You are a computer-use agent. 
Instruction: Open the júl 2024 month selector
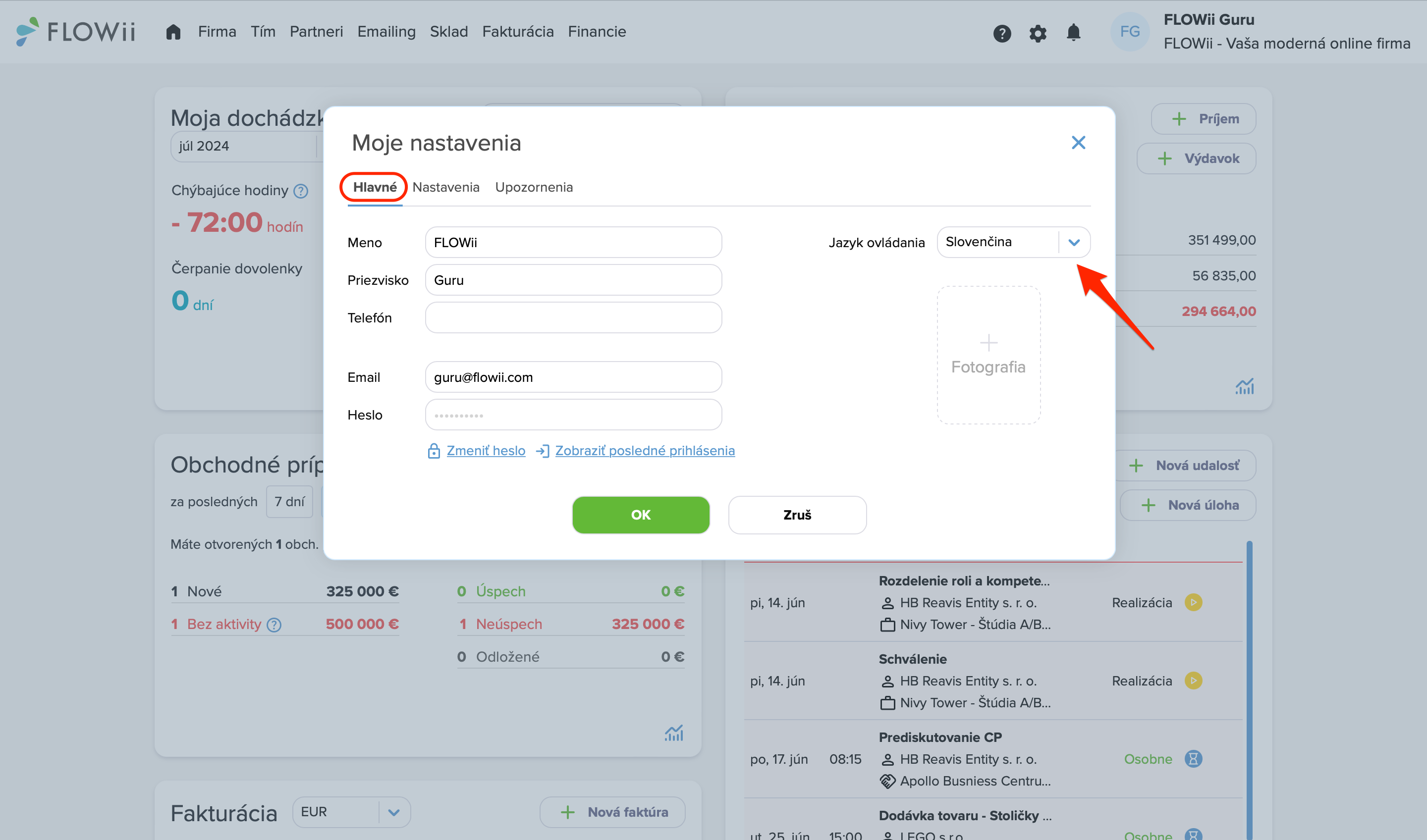pos(246,146)
